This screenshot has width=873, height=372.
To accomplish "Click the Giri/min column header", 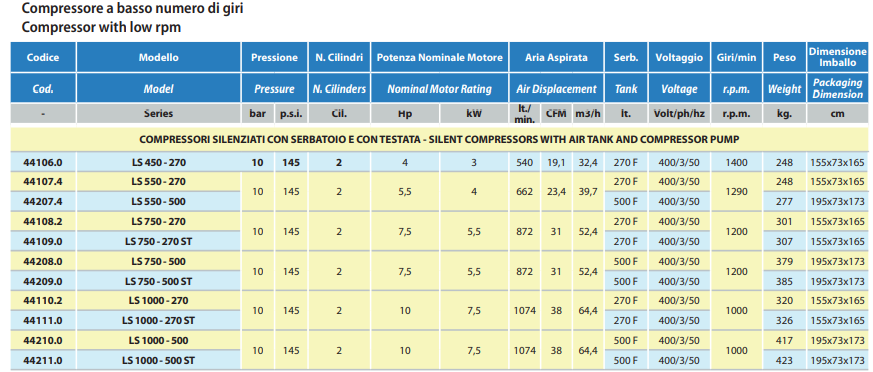I will pyautogui.click(x=737, y=57).
